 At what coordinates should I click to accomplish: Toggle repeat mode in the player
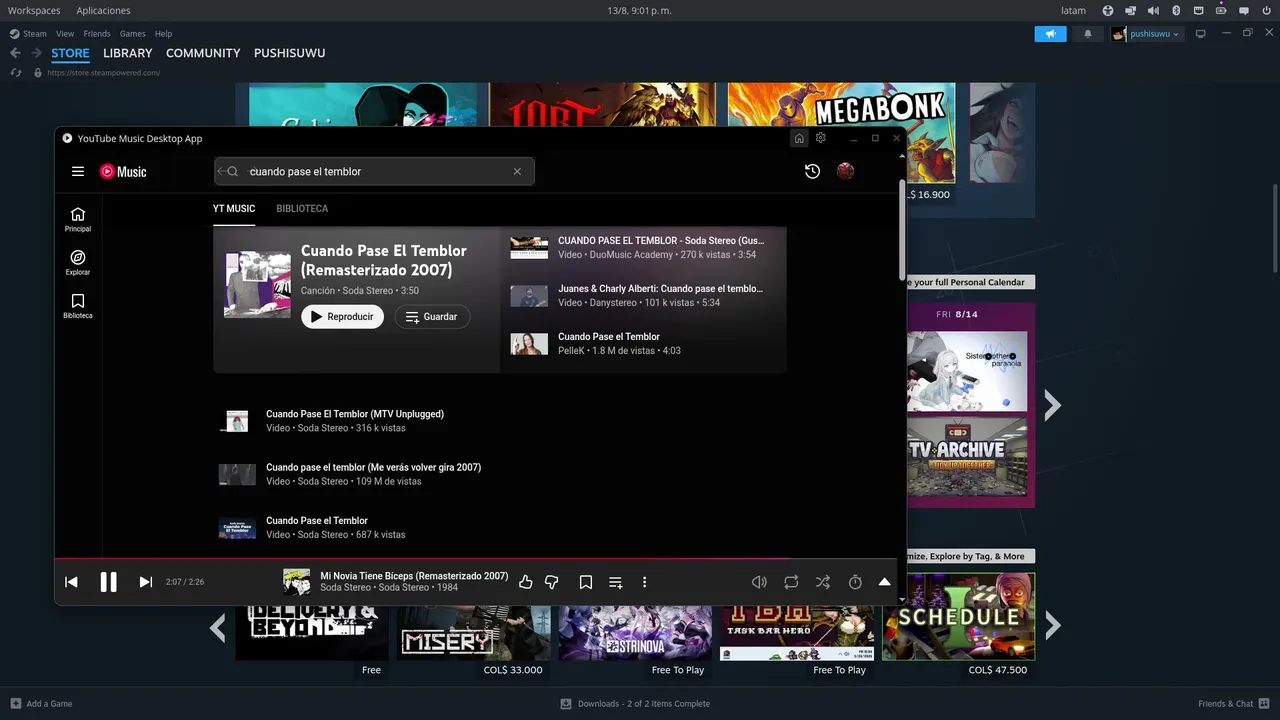point(791,582)
